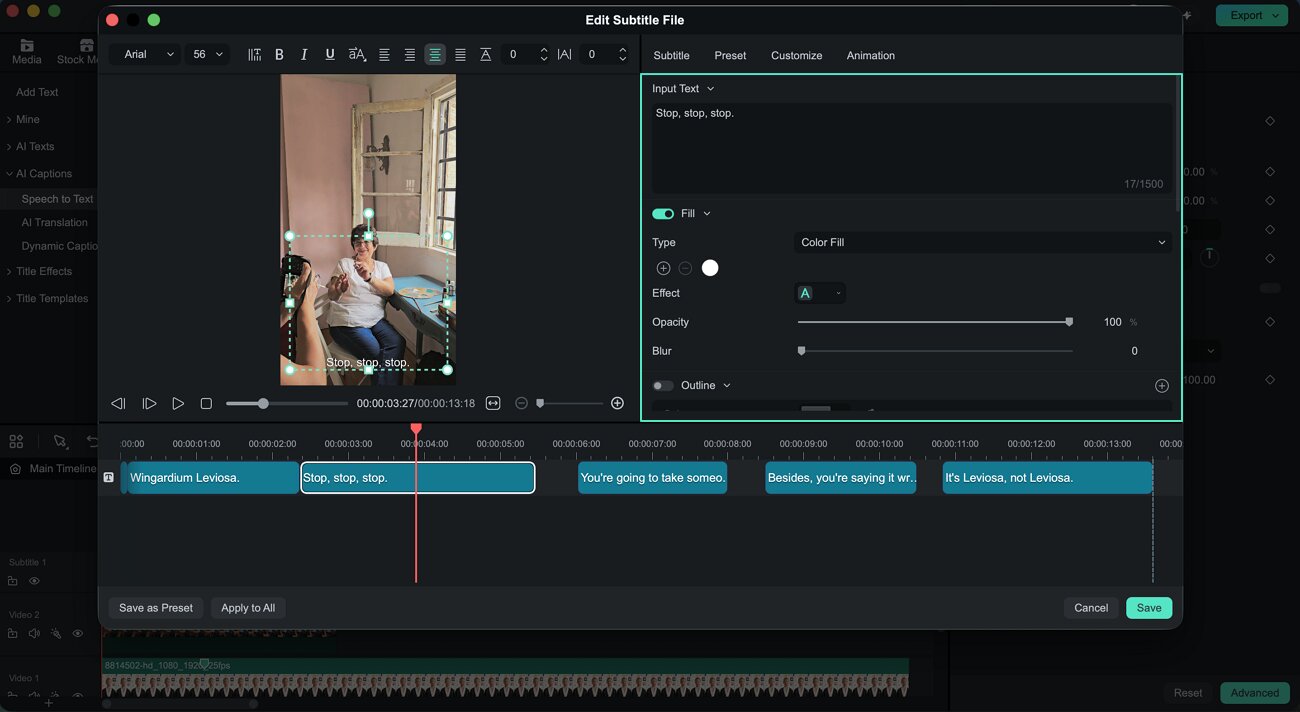Play the subtitle preview

pyautogui.click(x=178, y=403)
